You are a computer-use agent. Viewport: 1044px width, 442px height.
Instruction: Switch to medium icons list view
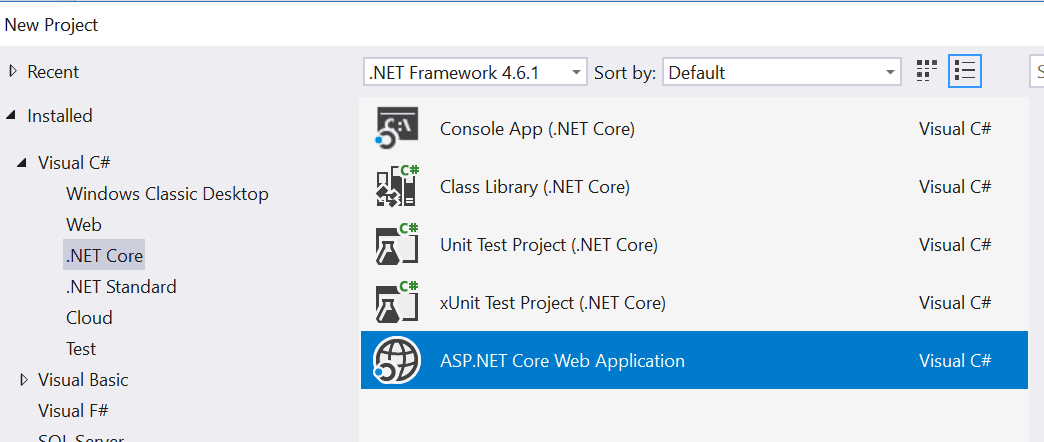pyautogui.click(x=965, y=71)
